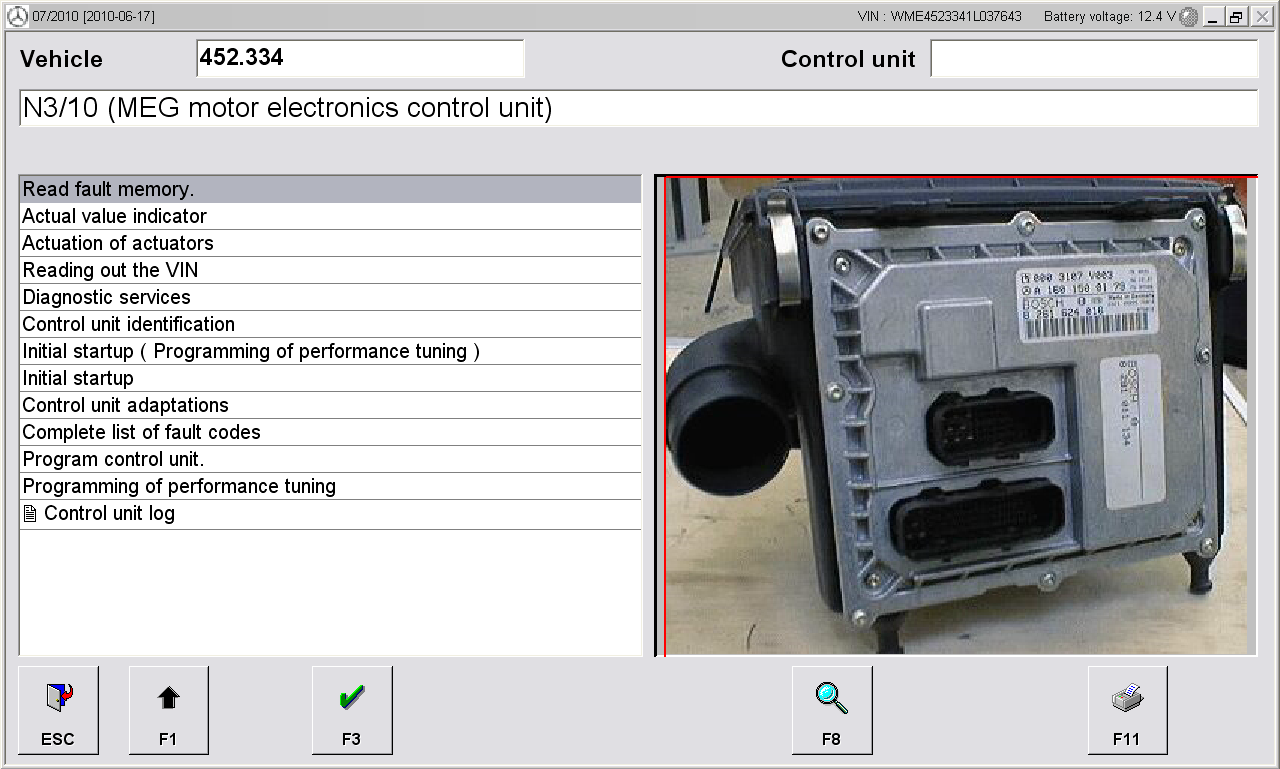Viewport: 1280px width, 769px height.
Task: Click the Control unit log document icon
Action: [x=31, y=514]
